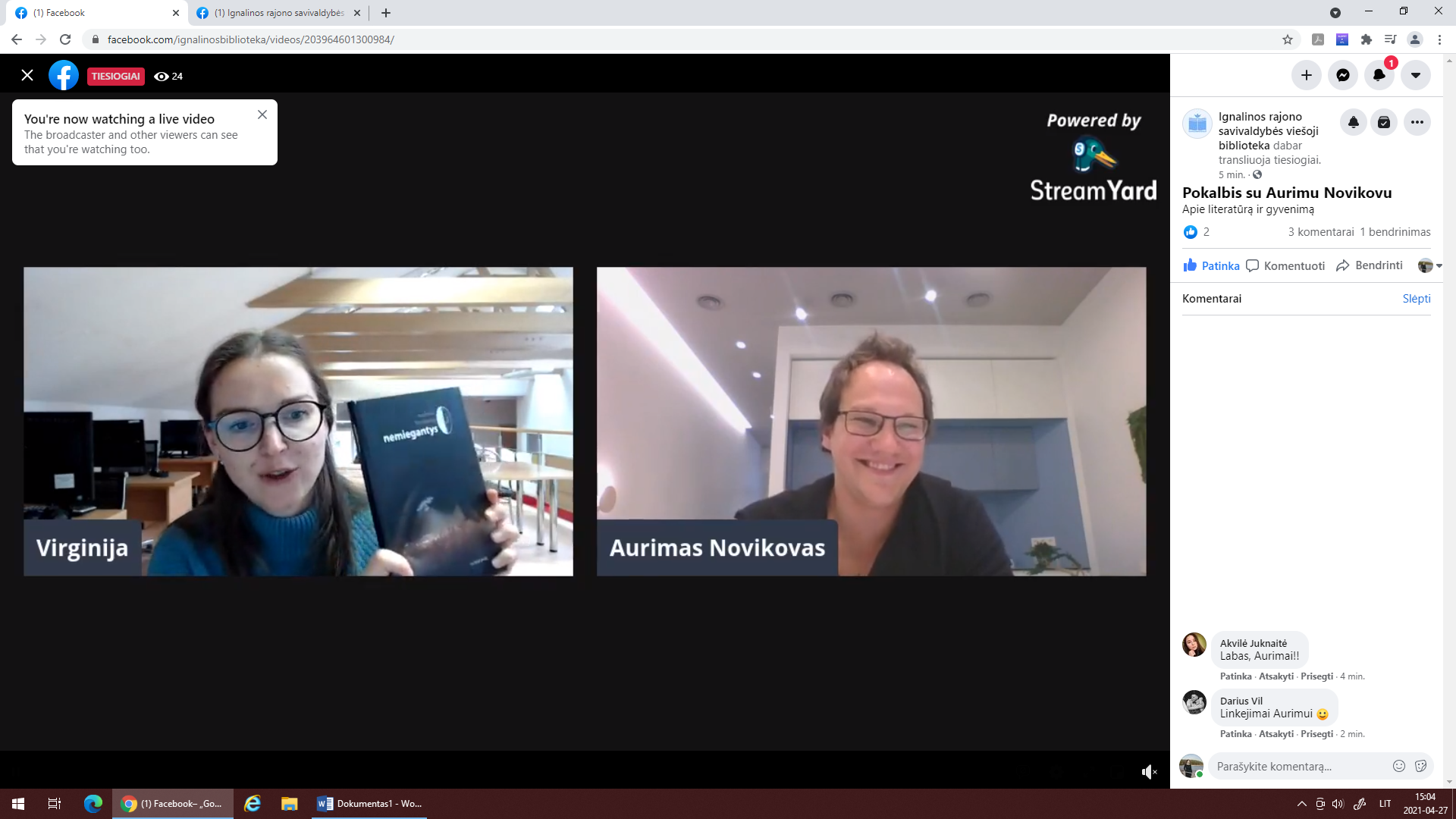Viewport: 1456px width, 819px height.
Task: Open the three-dots post options menu
Action: [x=1417, y=122]
